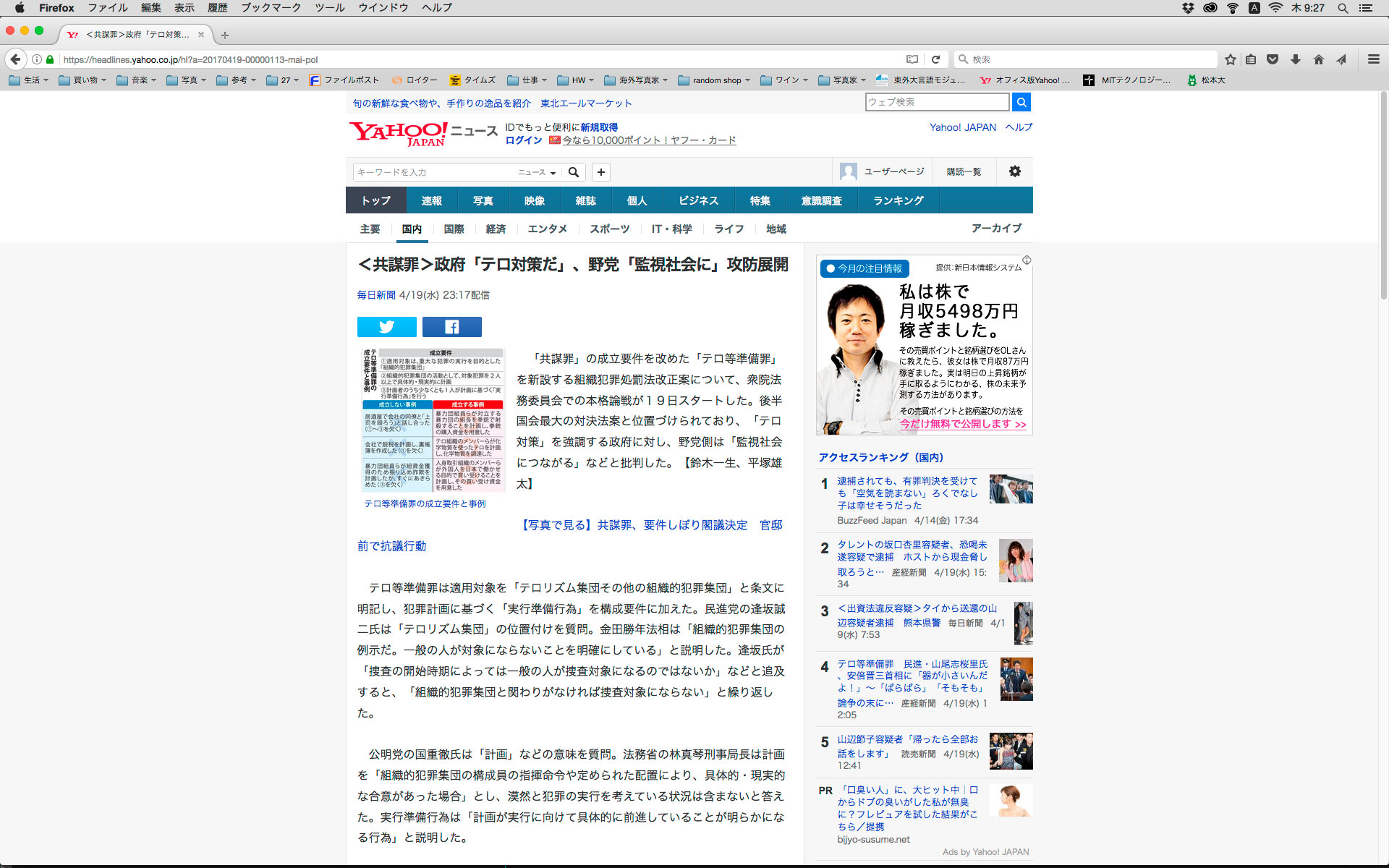Click the blue web search magnifier button
The height and width of the screenshot is (868, 1389).
pos(1021,102)
